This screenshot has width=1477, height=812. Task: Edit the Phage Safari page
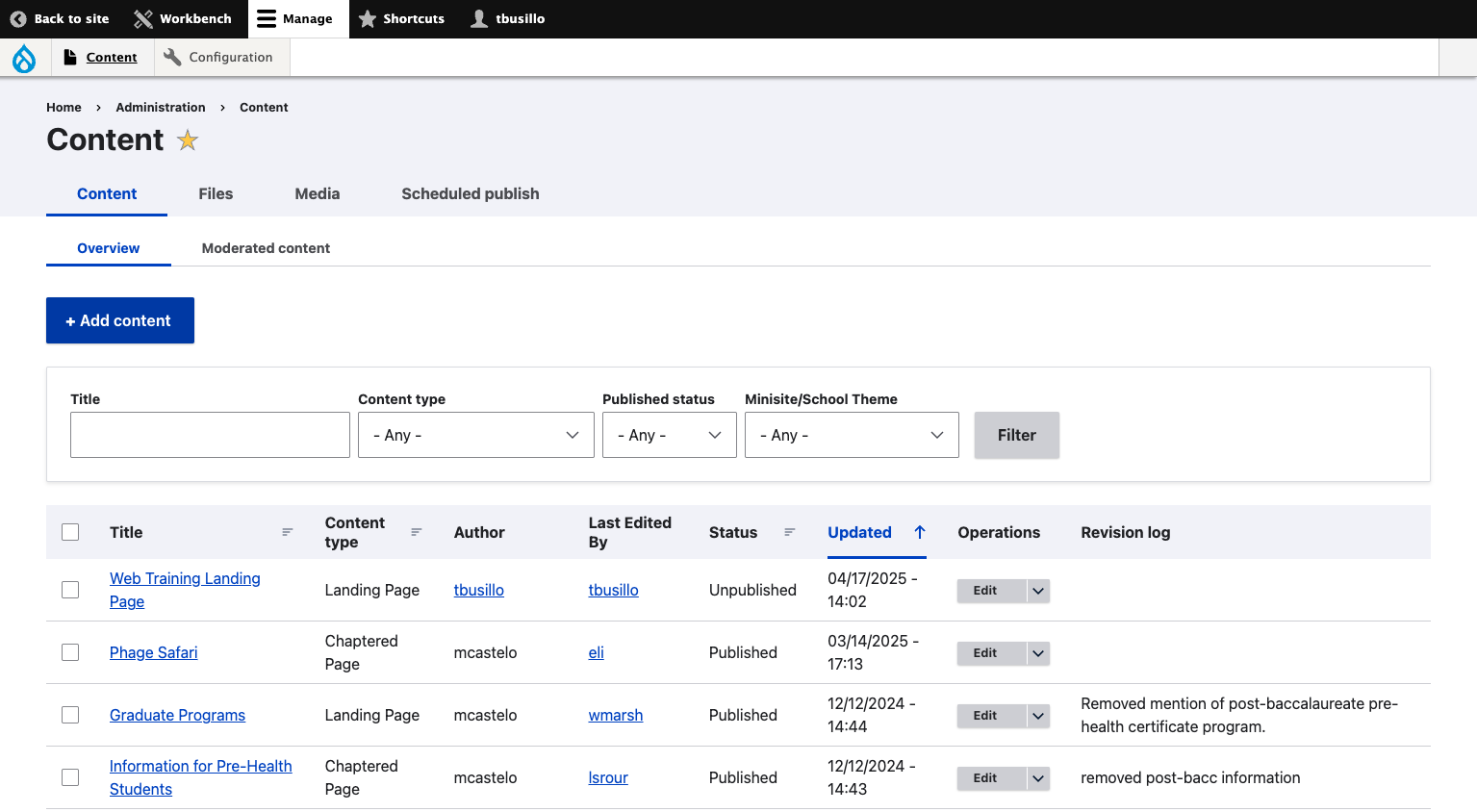pyautogui.click(x=992, y=653)
